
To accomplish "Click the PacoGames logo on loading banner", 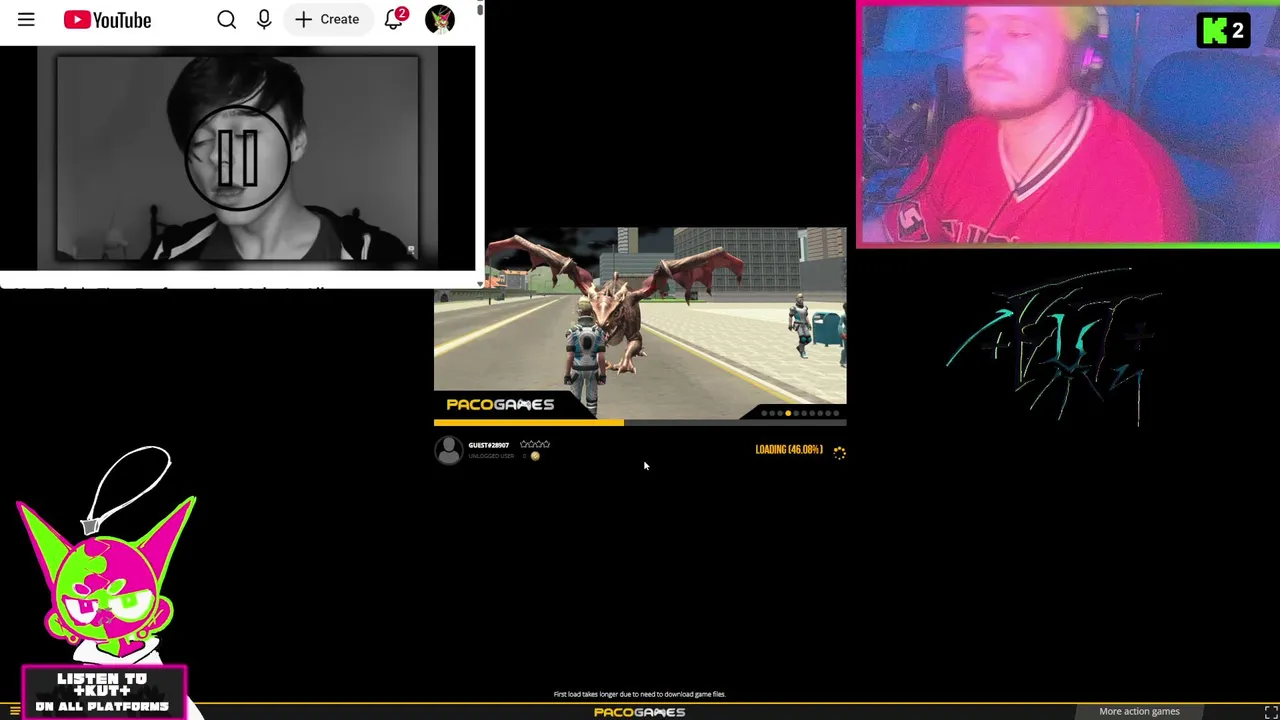I will click(x=499, y=404).
